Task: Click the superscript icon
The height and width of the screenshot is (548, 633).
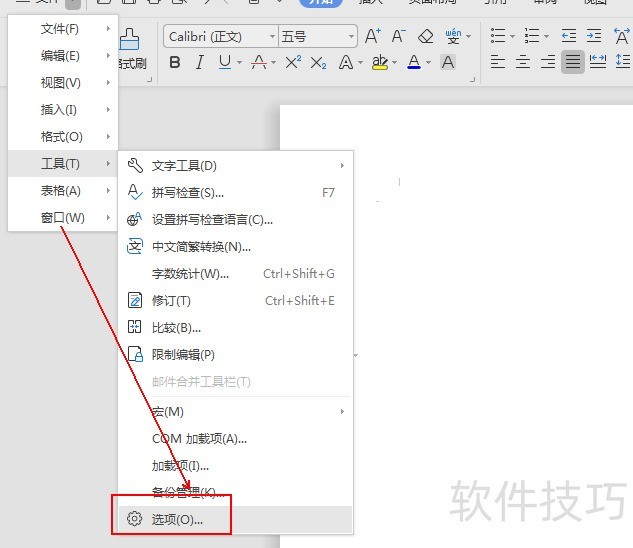Action: (293, 62)
